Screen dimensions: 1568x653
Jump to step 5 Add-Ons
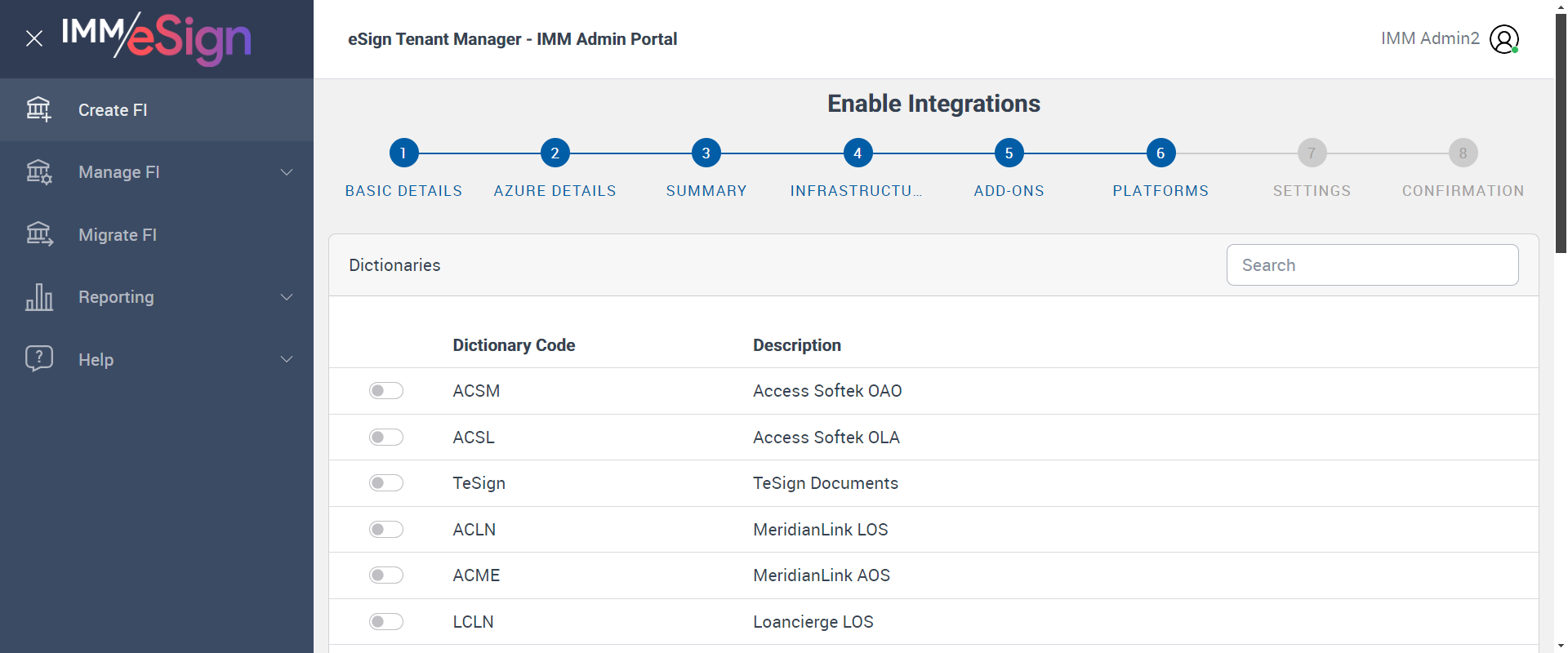(1009, 153)
